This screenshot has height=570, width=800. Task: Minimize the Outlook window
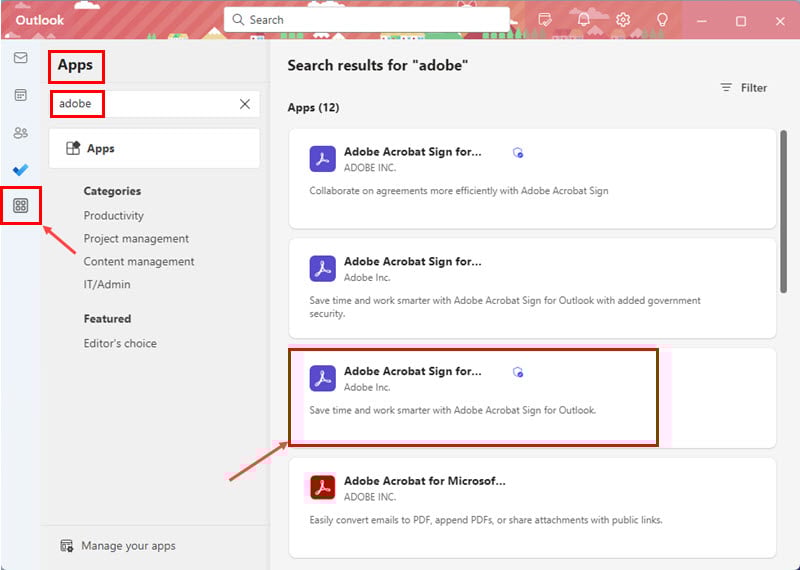(702, 21)
